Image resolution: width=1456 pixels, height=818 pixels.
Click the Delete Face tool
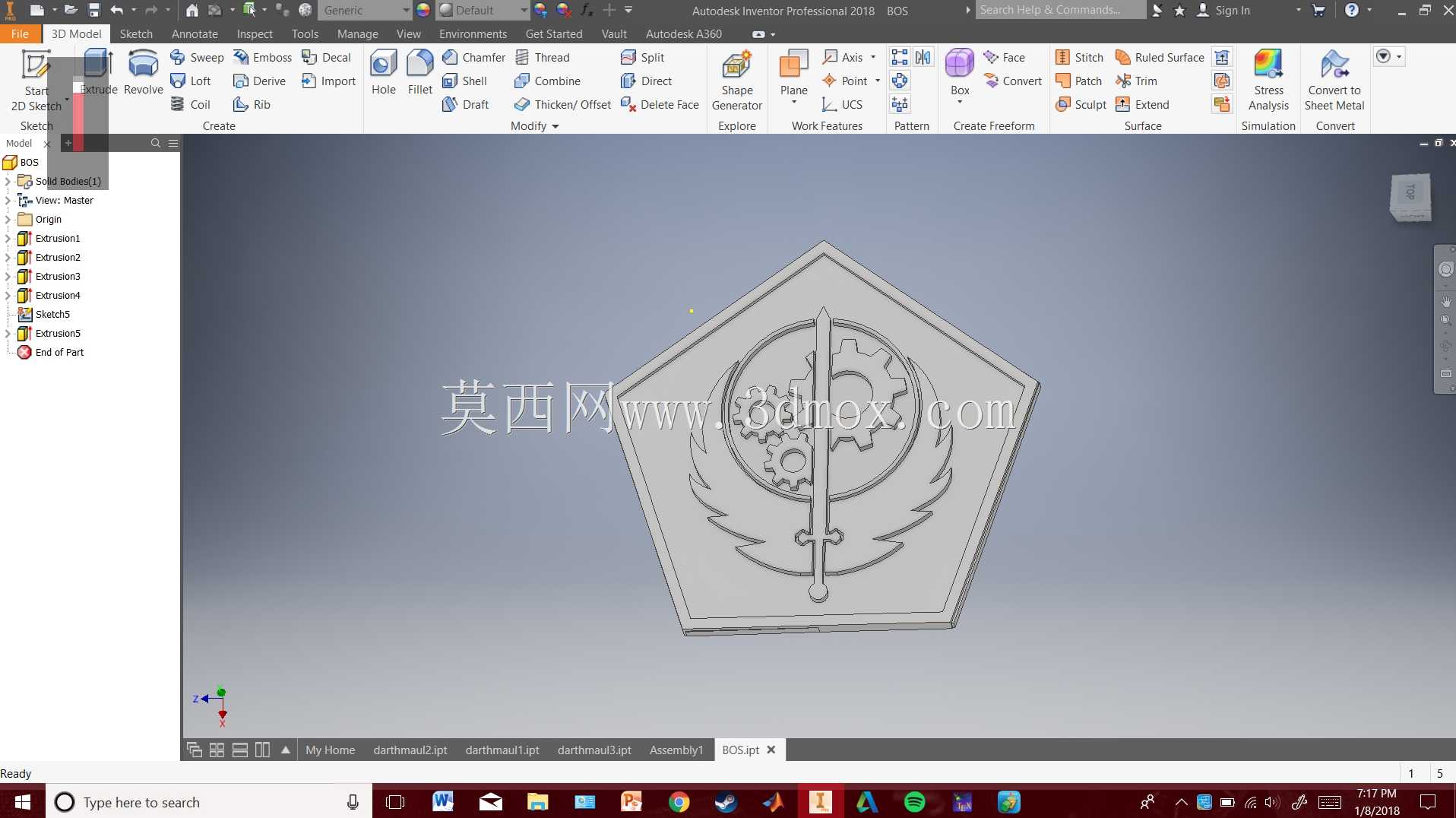(x=660, y=104)
